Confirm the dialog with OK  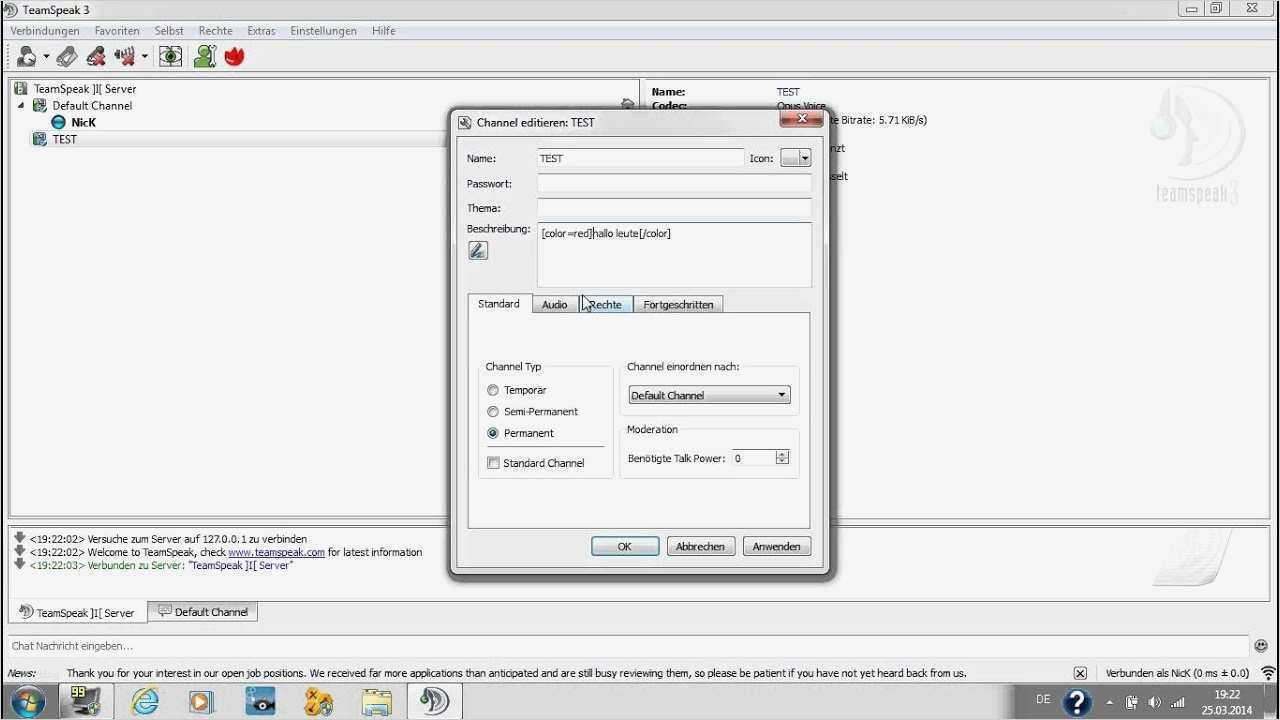pos(625,547)
